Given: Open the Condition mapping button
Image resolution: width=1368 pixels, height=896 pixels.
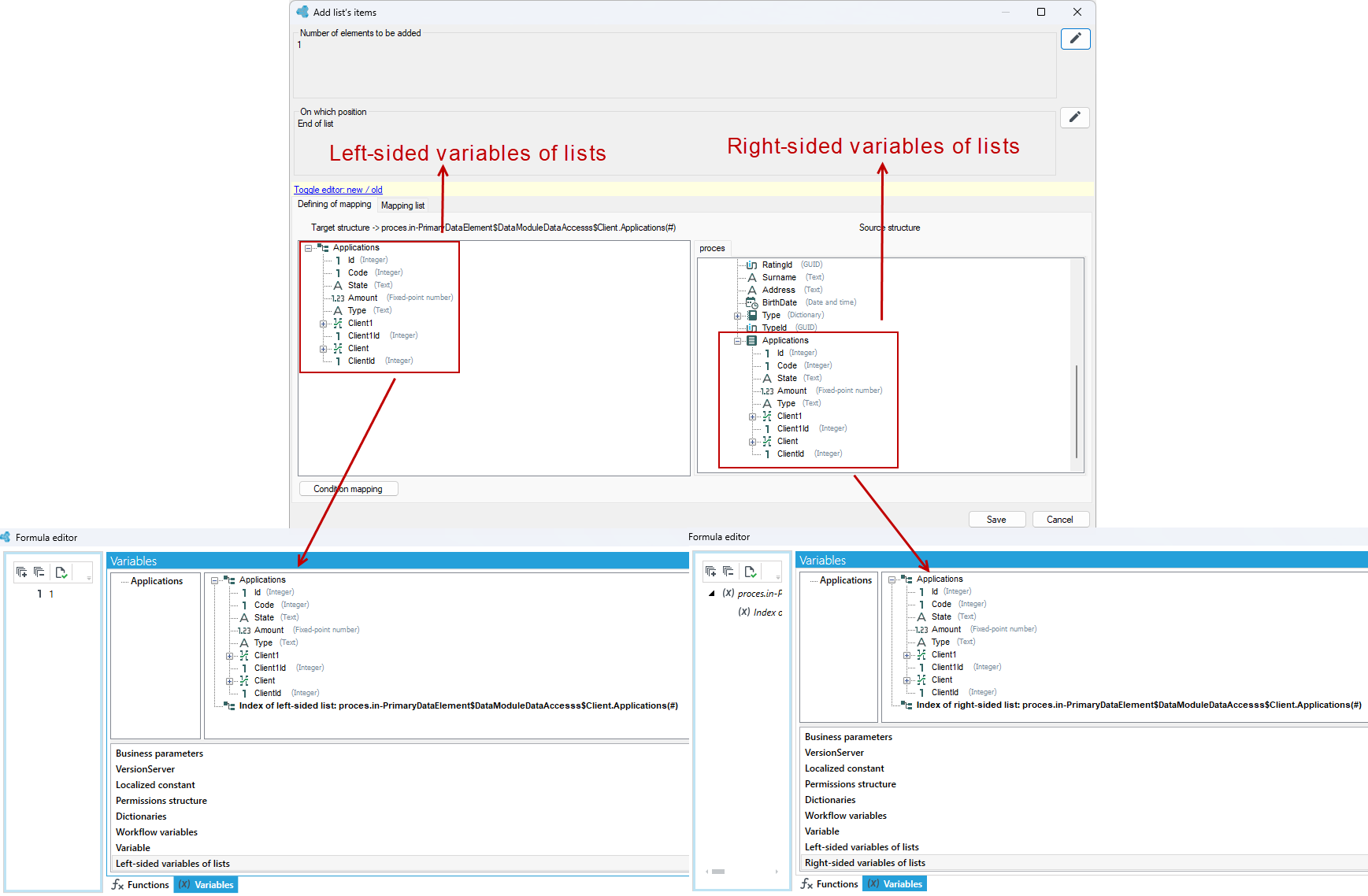Looking at the screenshot, I should [x=348, y=489].
